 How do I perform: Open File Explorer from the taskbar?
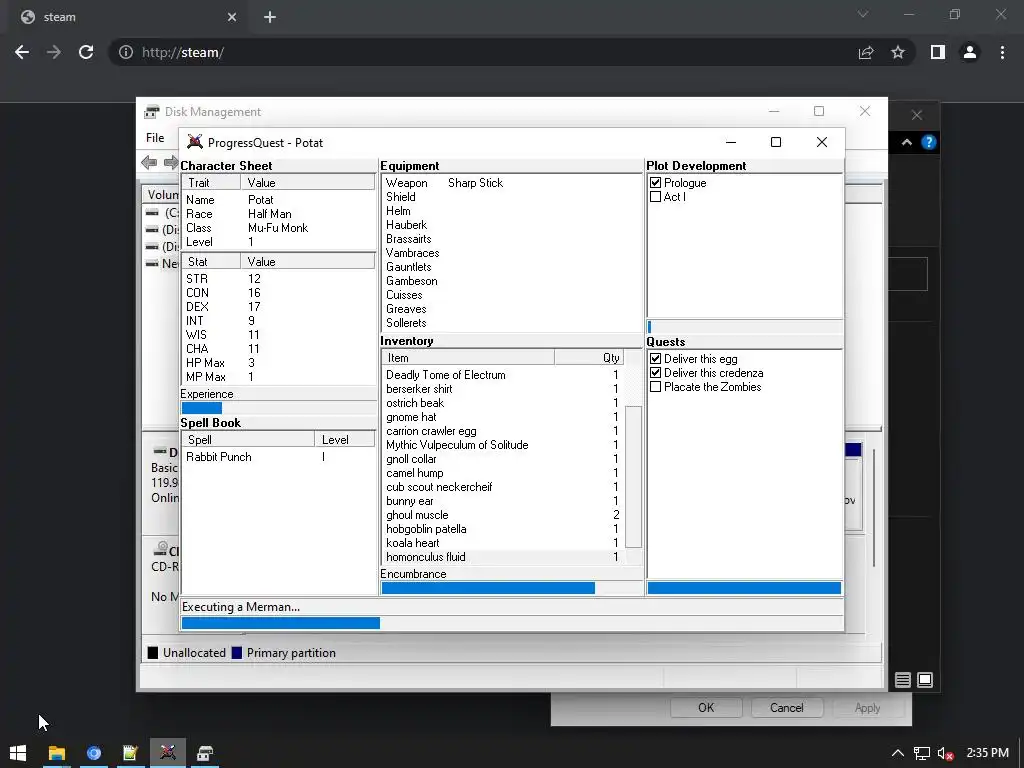pyautogui.click(x=57, y=753)
